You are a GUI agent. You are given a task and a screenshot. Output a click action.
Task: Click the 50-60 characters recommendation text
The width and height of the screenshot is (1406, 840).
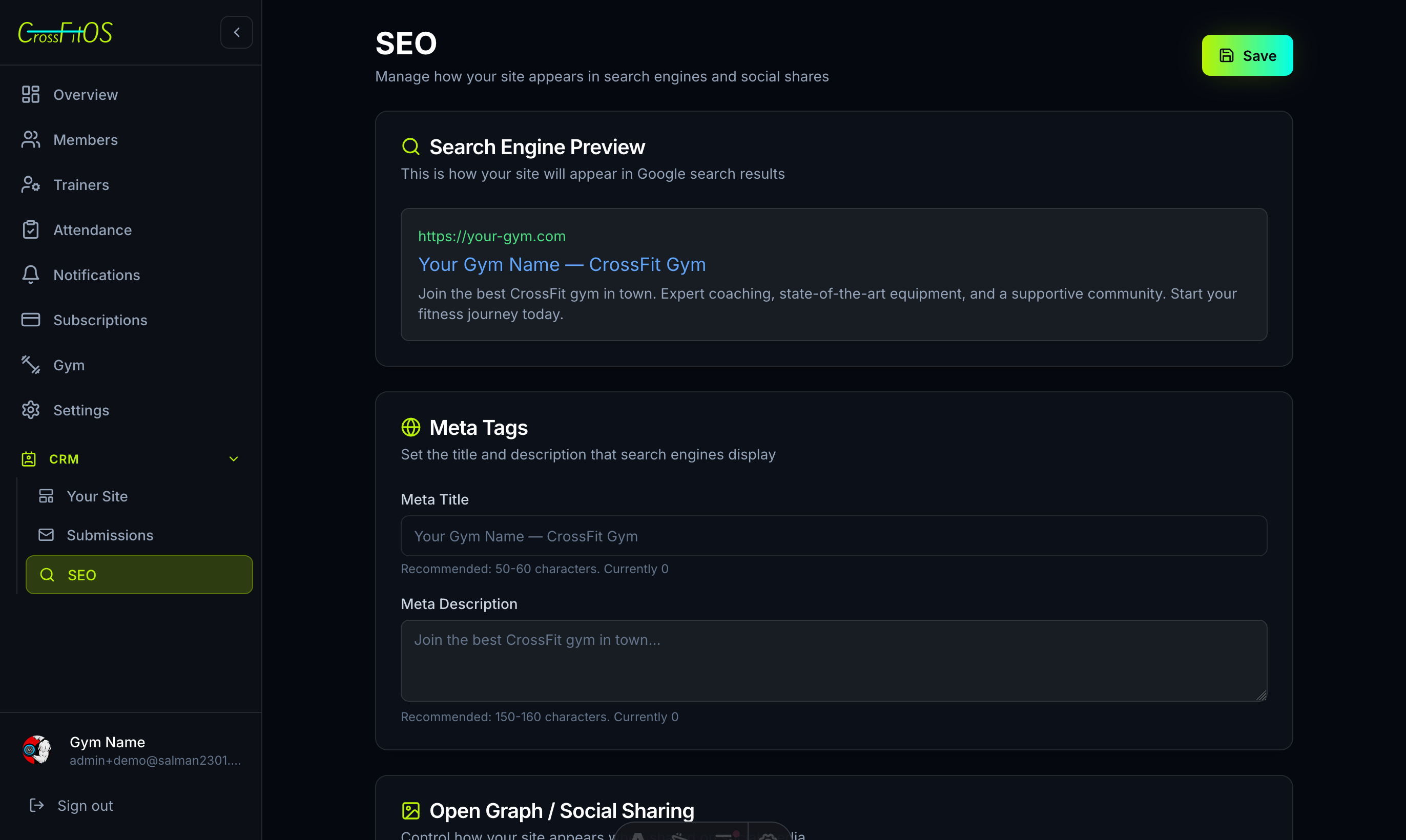click(x=534, y=569)
